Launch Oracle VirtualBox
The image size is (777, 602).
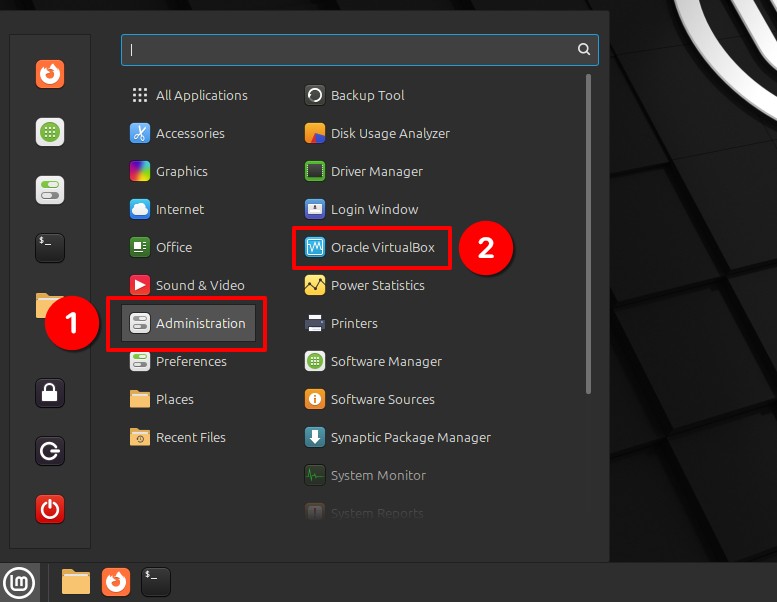tap(372, 247)
